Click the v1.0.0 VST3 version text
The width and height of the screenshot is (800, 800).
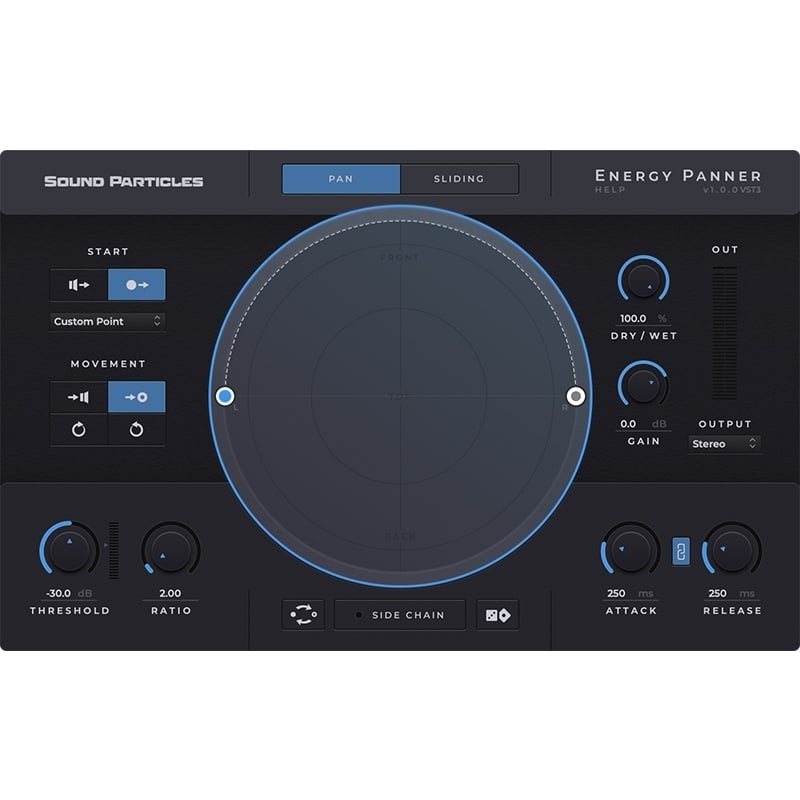click(732, 190)
